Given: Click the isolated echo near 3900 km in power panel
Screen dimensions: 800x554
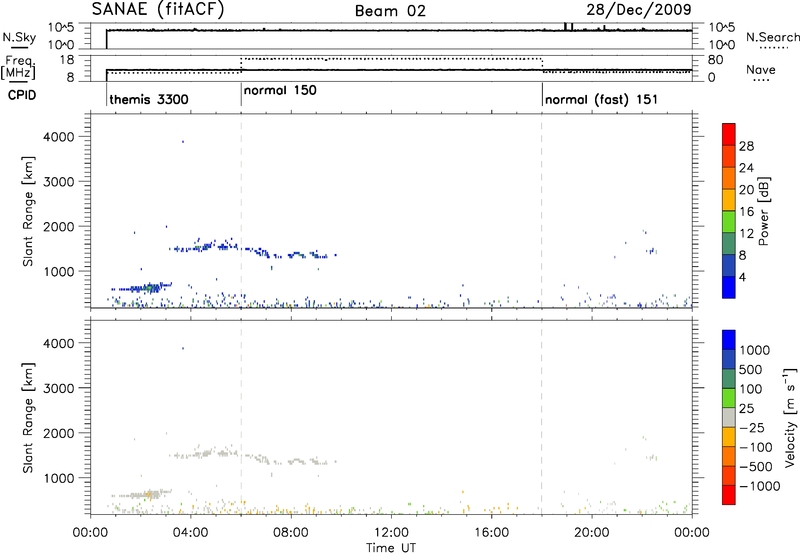Looking at the screenshot, I should click(183, 141).
